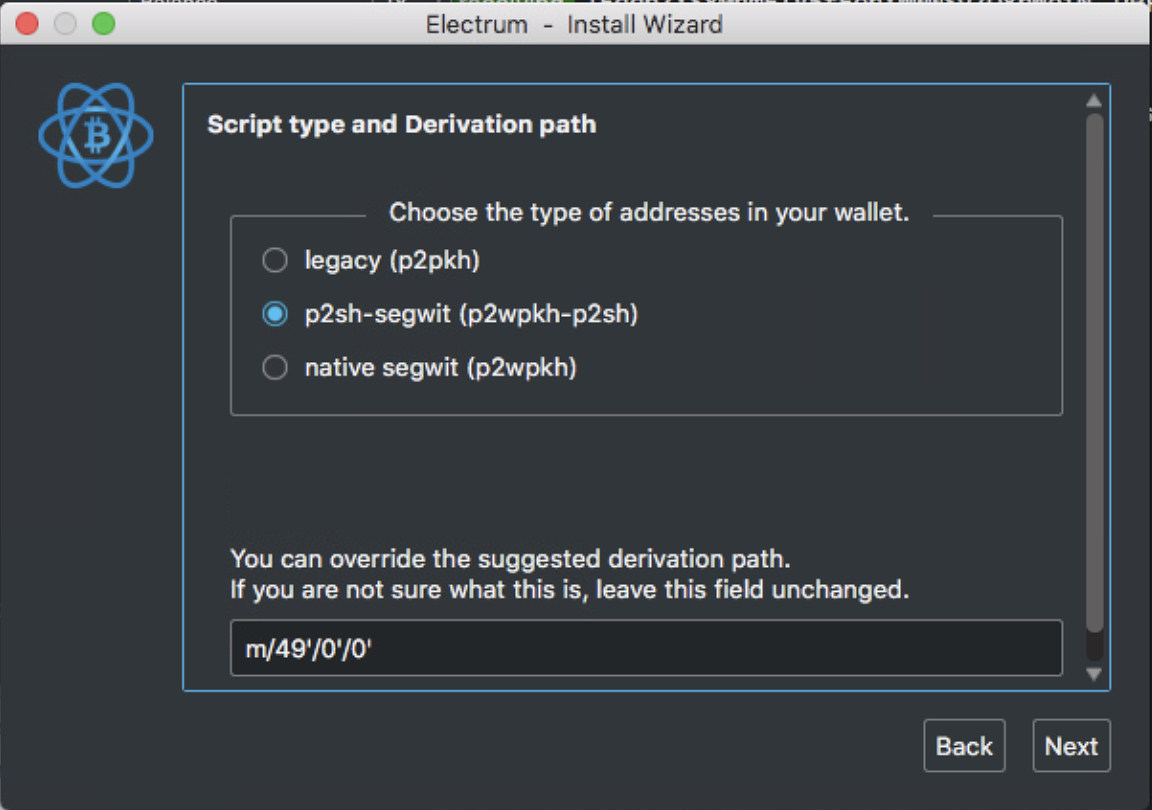Close the Install Wizard window
The height and width of the screenshot is (810, 1152).
point(27,24)
